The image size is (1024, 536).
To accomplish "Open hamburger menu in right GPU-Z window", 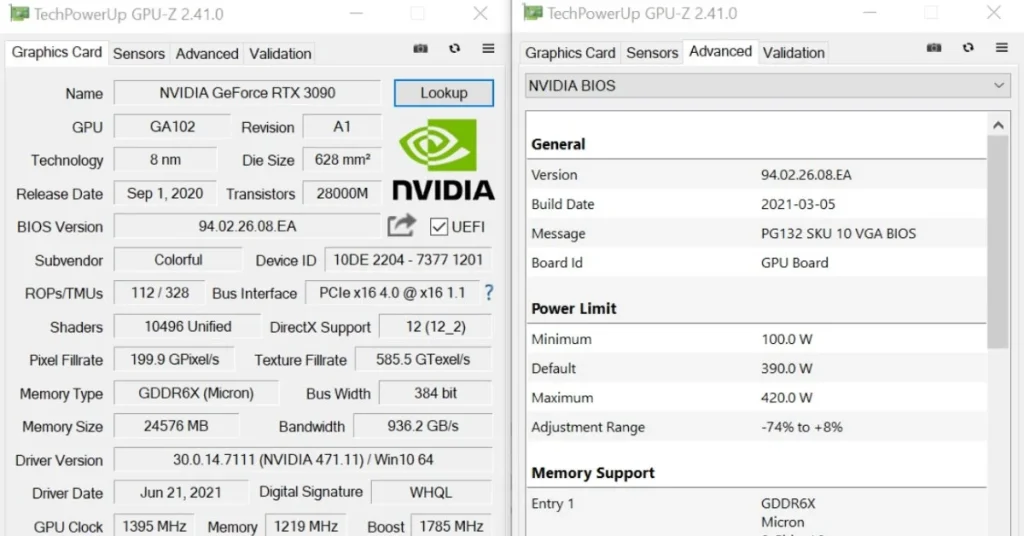I will [1001, 48].
